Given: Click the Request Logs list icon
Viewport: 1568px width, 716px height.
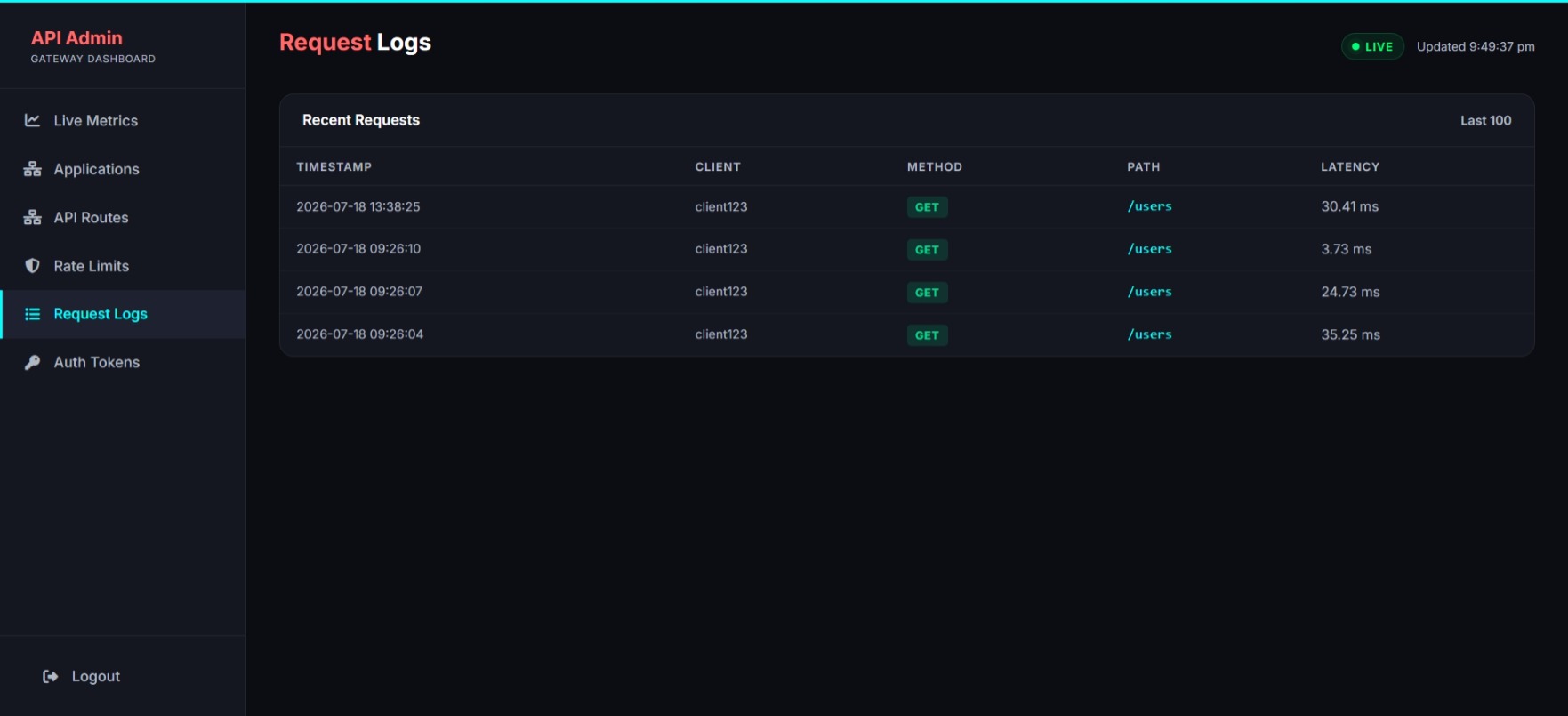Looking at the screenshot, I should click(32, 314).
